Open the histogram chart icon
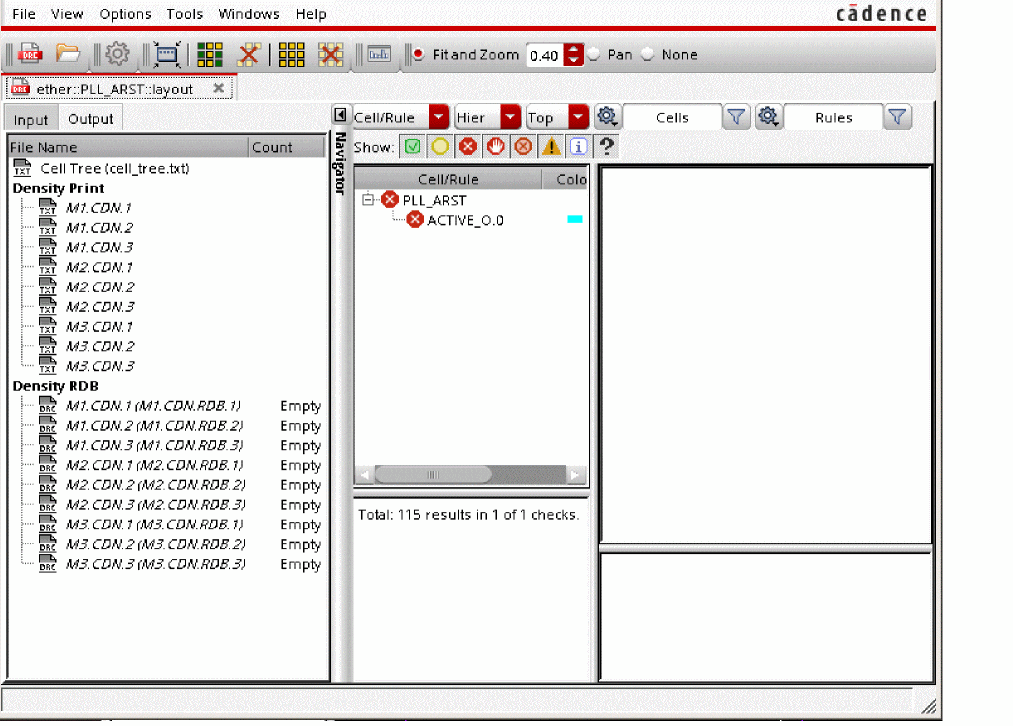 point(379,54)
